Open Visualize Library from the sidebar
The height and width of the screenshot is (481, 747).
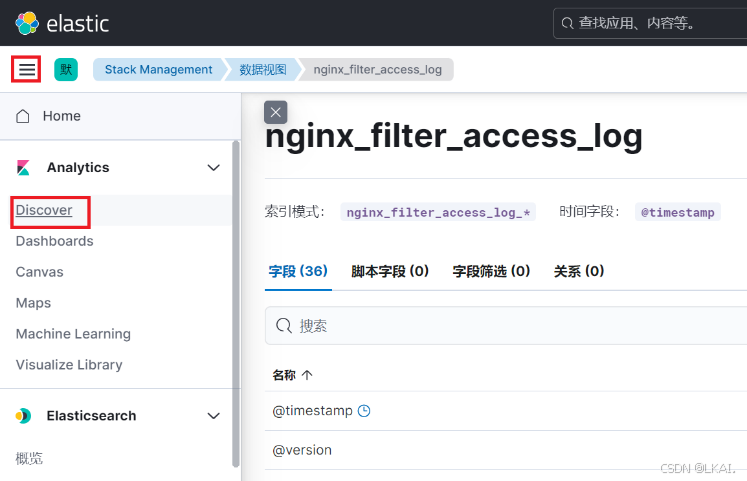pos(69,365)
